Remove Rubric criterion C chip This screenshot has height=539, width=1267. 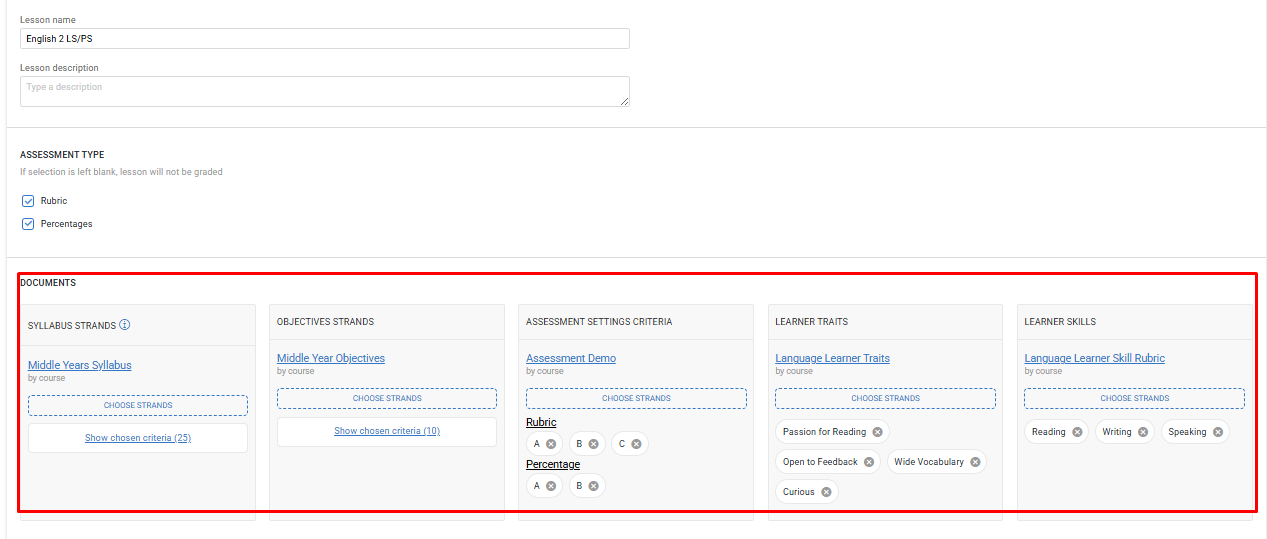[636, 444]
